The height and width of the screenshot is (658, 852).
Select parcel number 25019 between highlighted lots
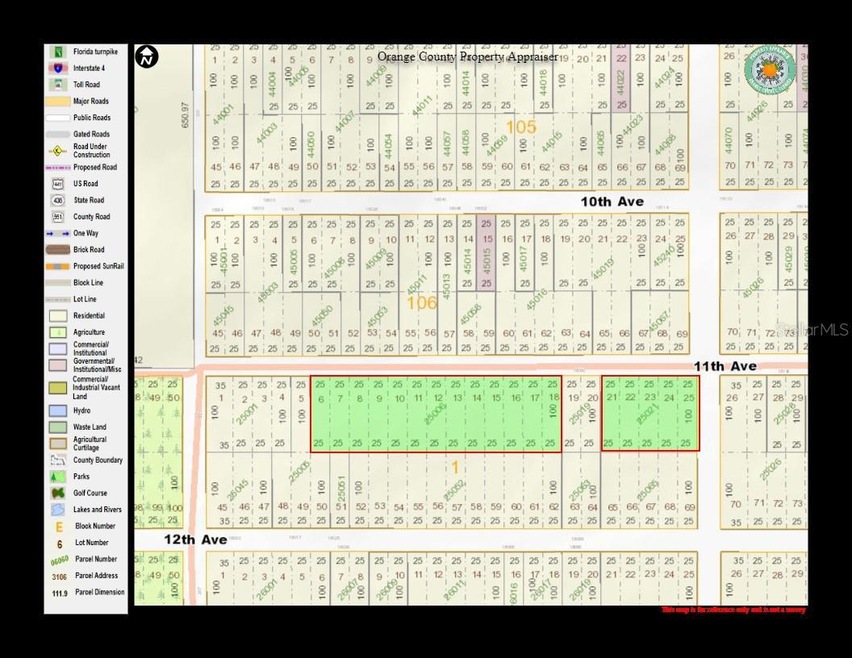point(579,414)
